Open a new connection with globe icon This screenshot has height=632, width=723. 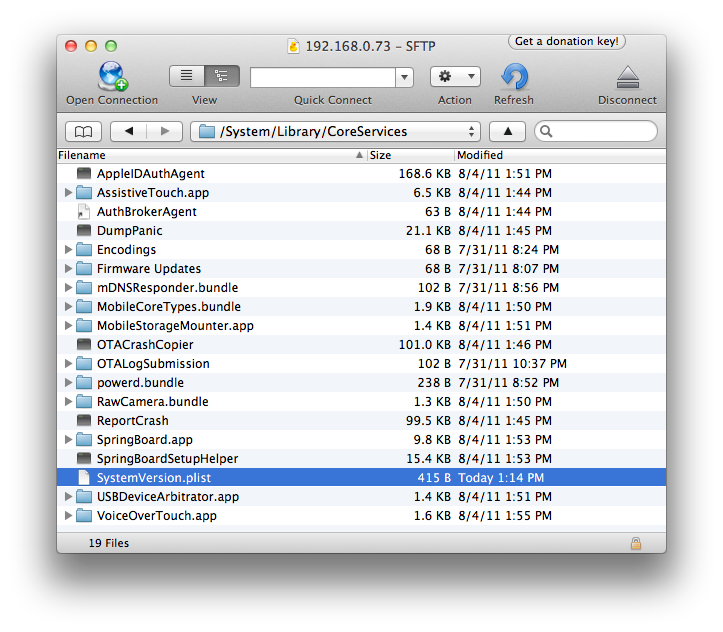[112, 77]
